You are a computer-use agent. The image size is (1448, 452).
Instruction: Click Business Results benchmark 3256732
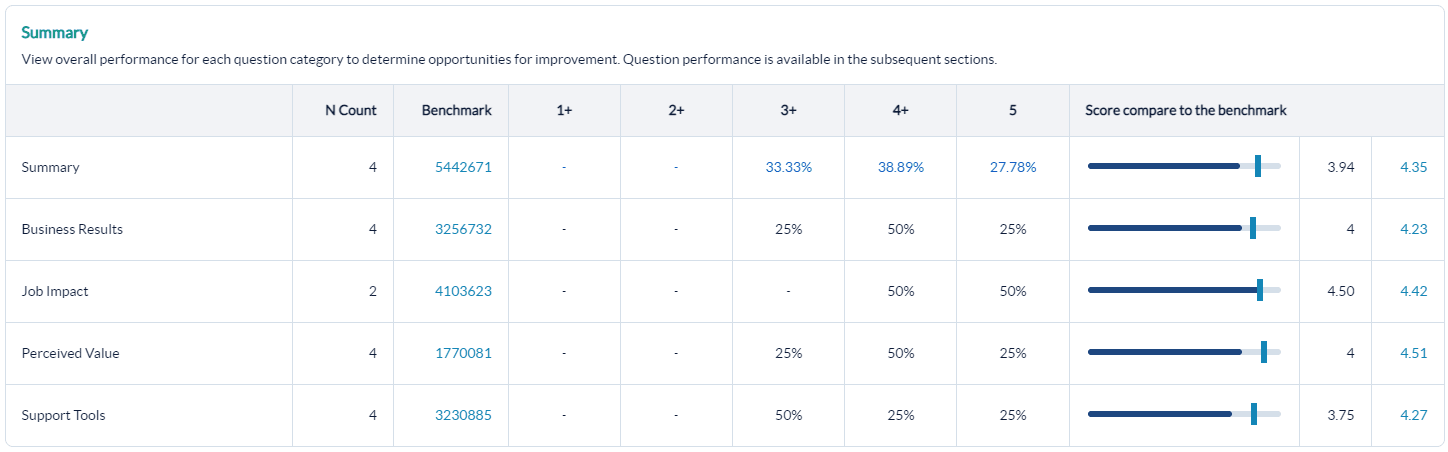(463, 229)
